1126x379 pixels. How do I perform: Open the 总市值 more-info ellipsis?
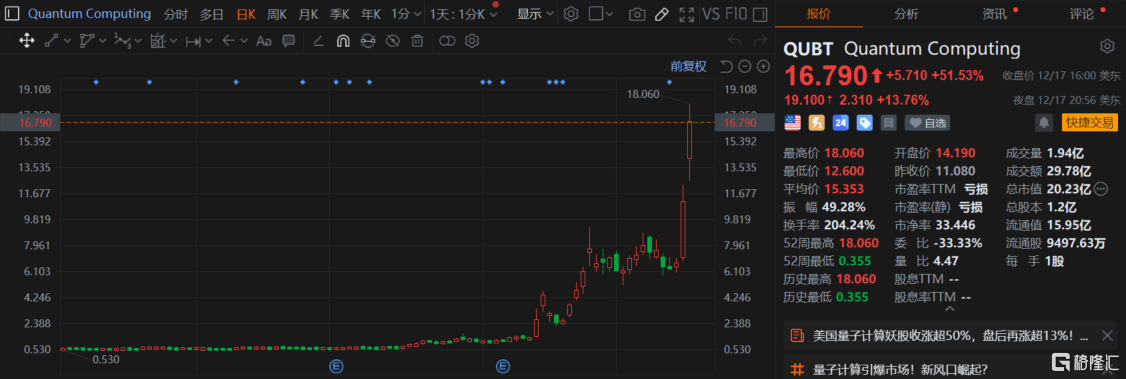point(1101,189)
